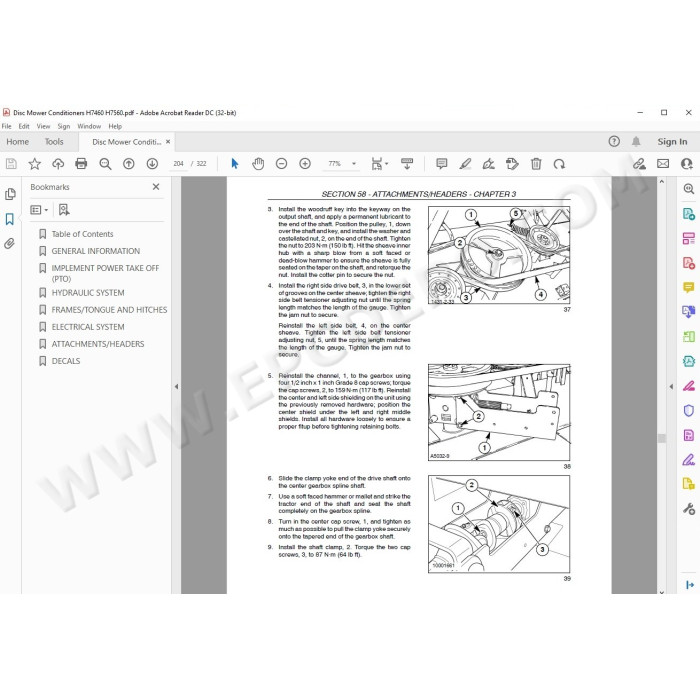The width and height of the screenshot is (700, 700).
Task: Rotate the page view clockwise
Action: tap(559, 164)
